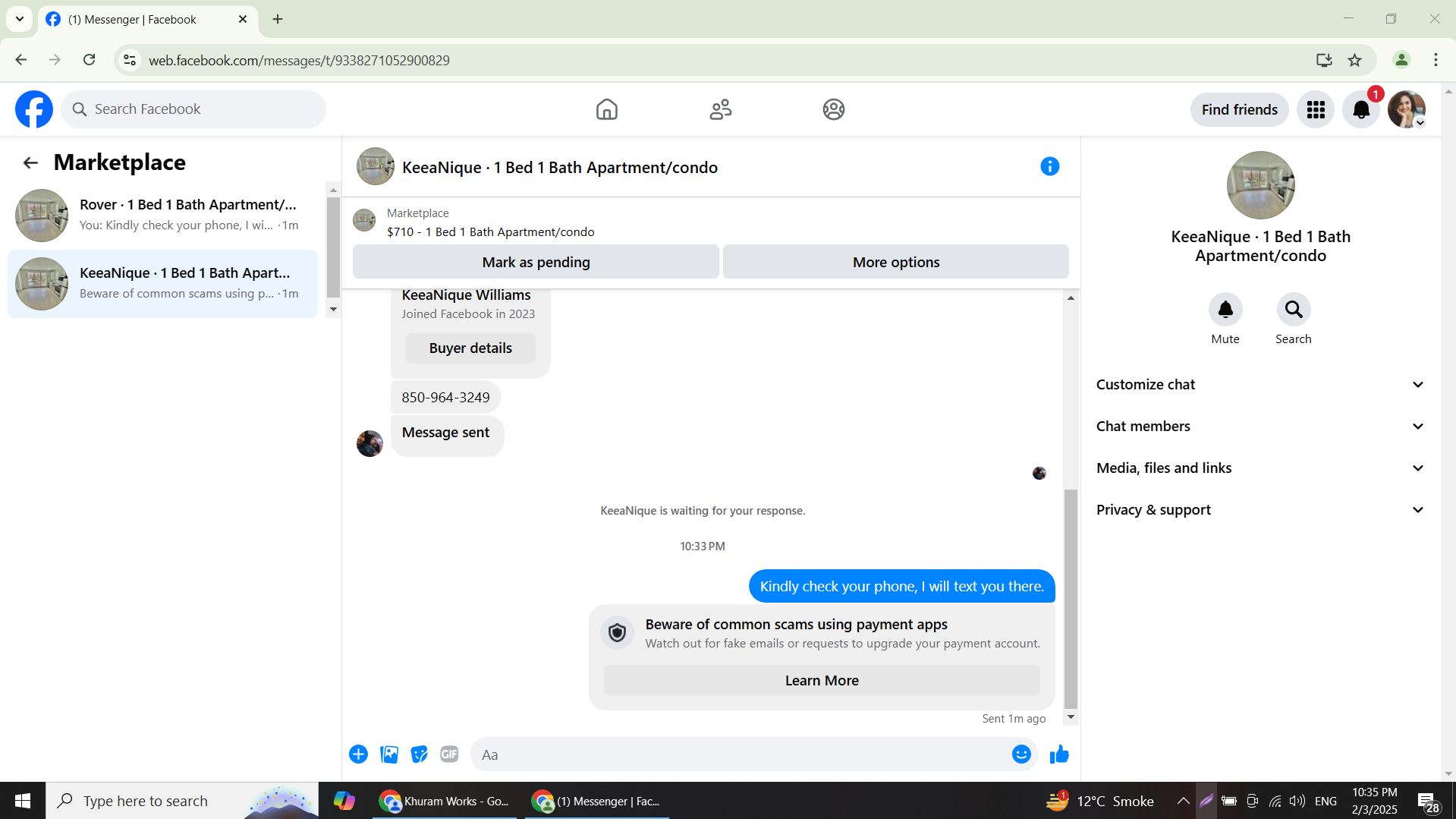Open the clock and date
This screenshot has height=819, width=1456.
(x=1374, y=801)
